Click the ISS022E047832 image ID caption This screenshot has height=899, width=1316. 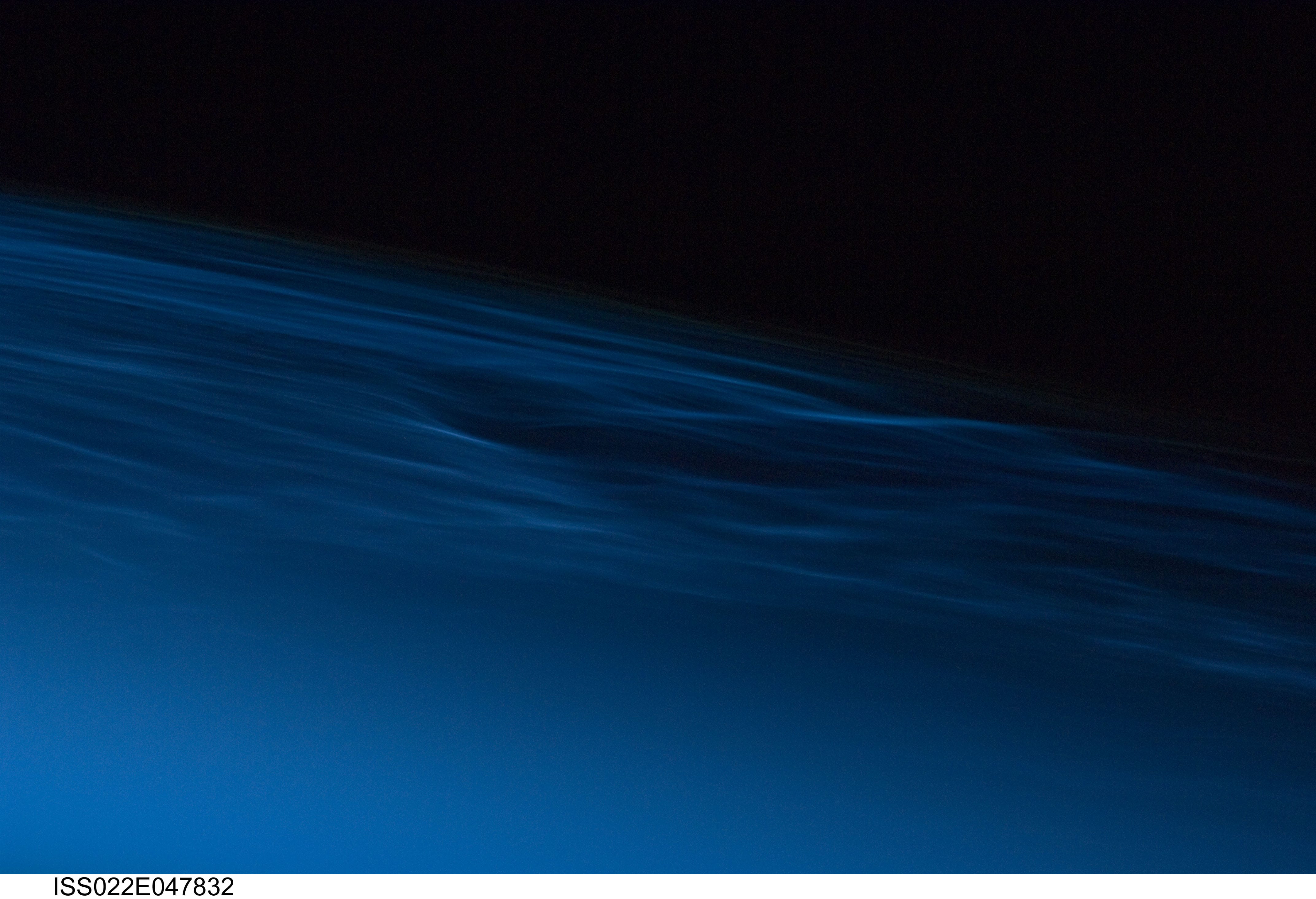(144, 887)
